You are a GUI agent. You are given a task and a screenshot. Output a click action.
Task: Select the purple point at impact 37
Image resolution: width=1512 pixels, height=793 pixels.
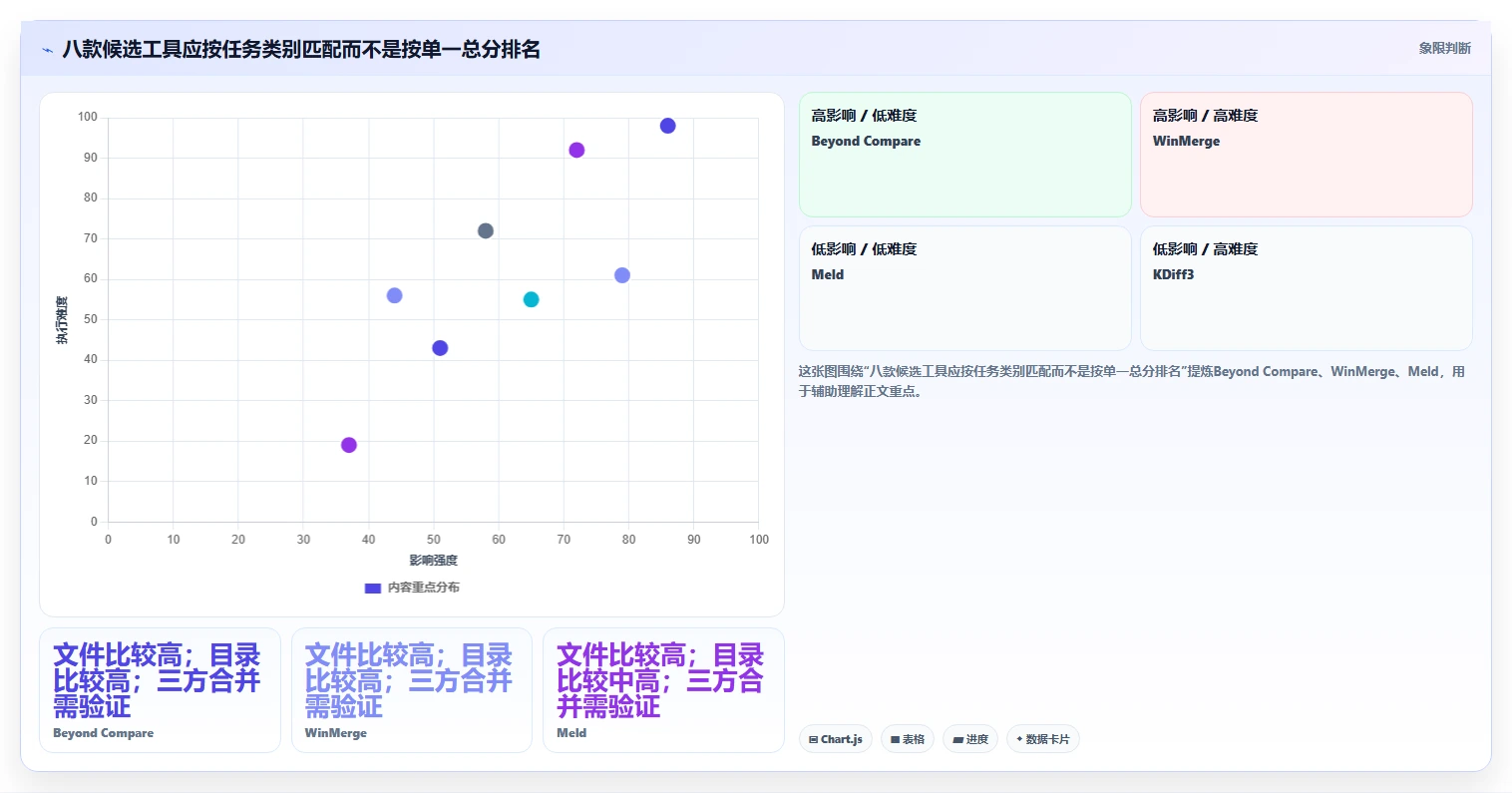pyautogui.click(x=349, y=445)
